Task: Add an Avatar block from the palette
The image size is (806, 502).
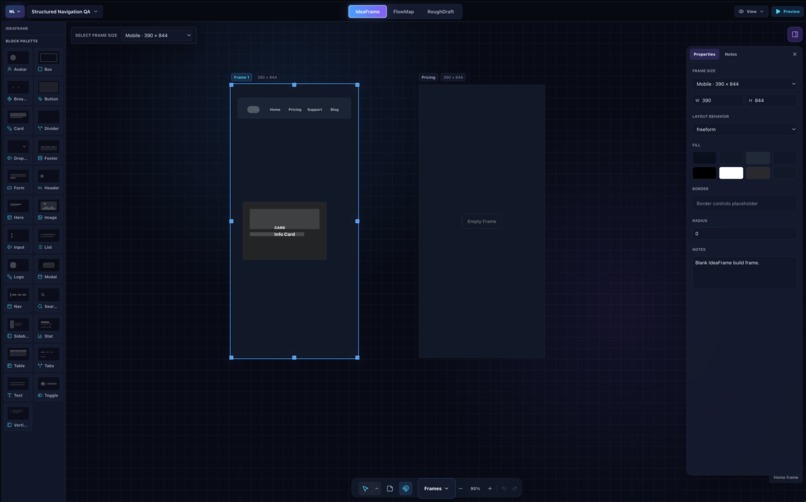Action: (18, 62)
